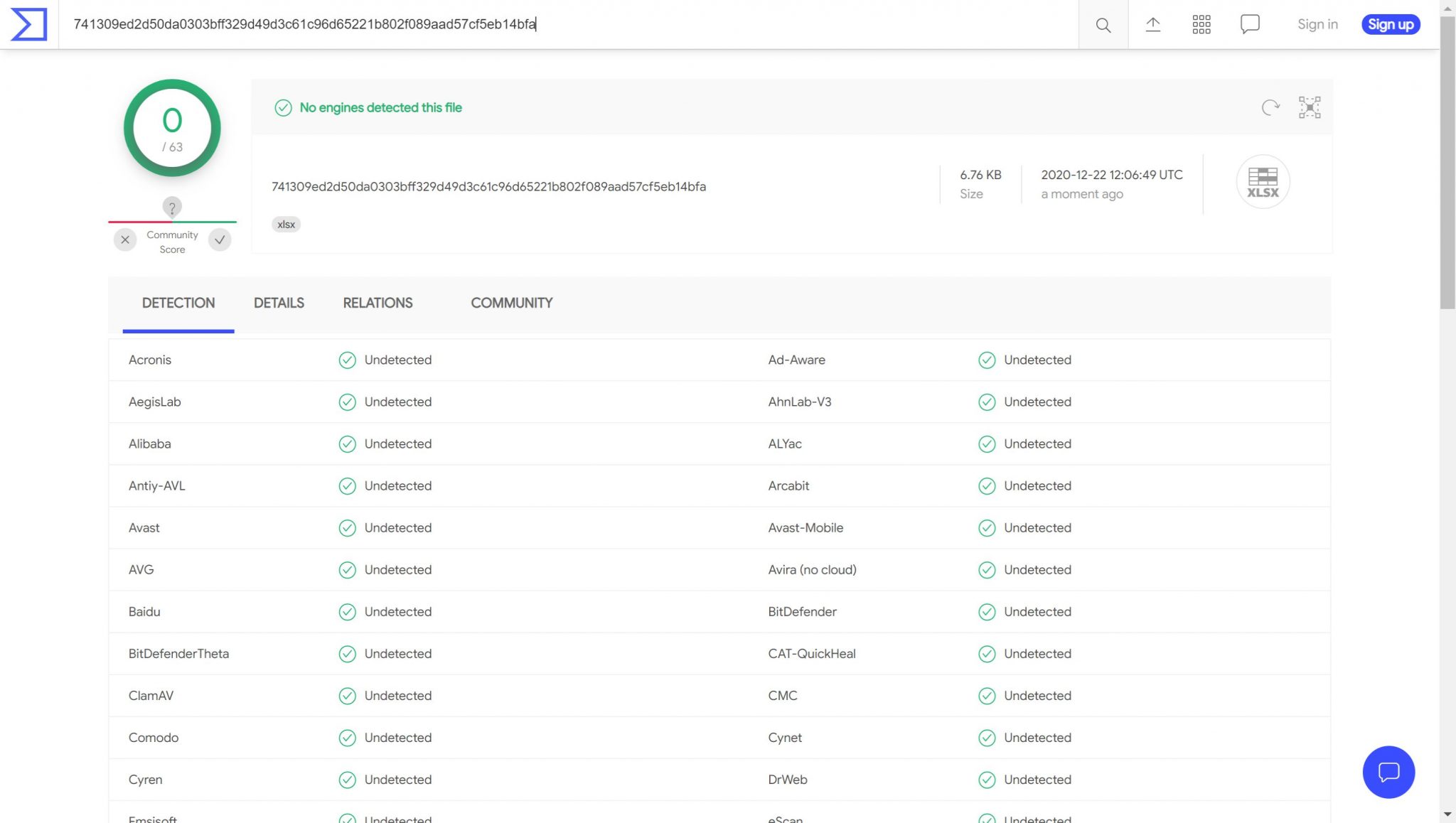The image size is (1456, 823).
Task: Click the search magnifier icon
Action: coord(1103,25)
